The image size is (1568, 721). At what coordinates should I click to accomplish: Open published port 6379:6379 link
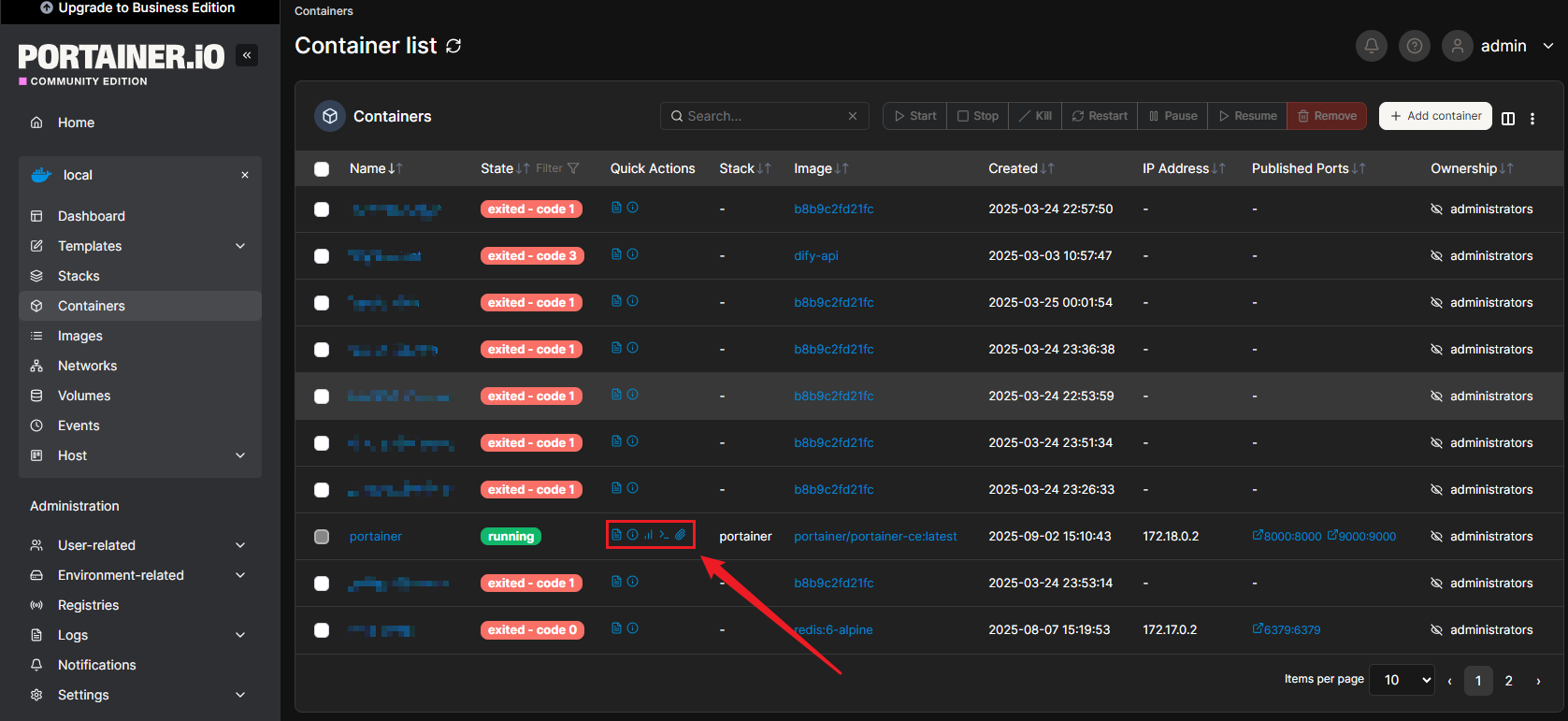point(1287,629)
